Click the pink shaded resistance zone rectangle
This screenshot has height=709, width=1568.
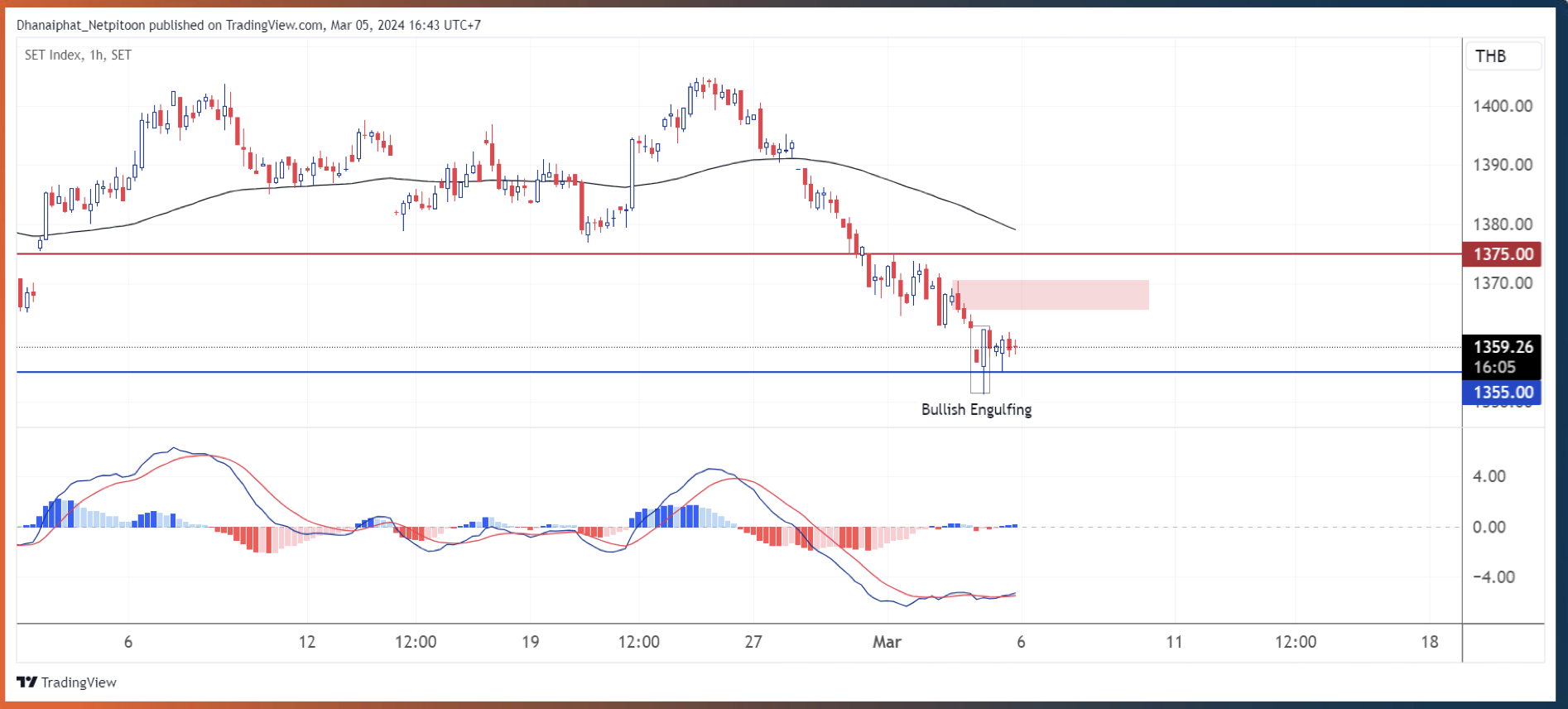coord(1051,295)
